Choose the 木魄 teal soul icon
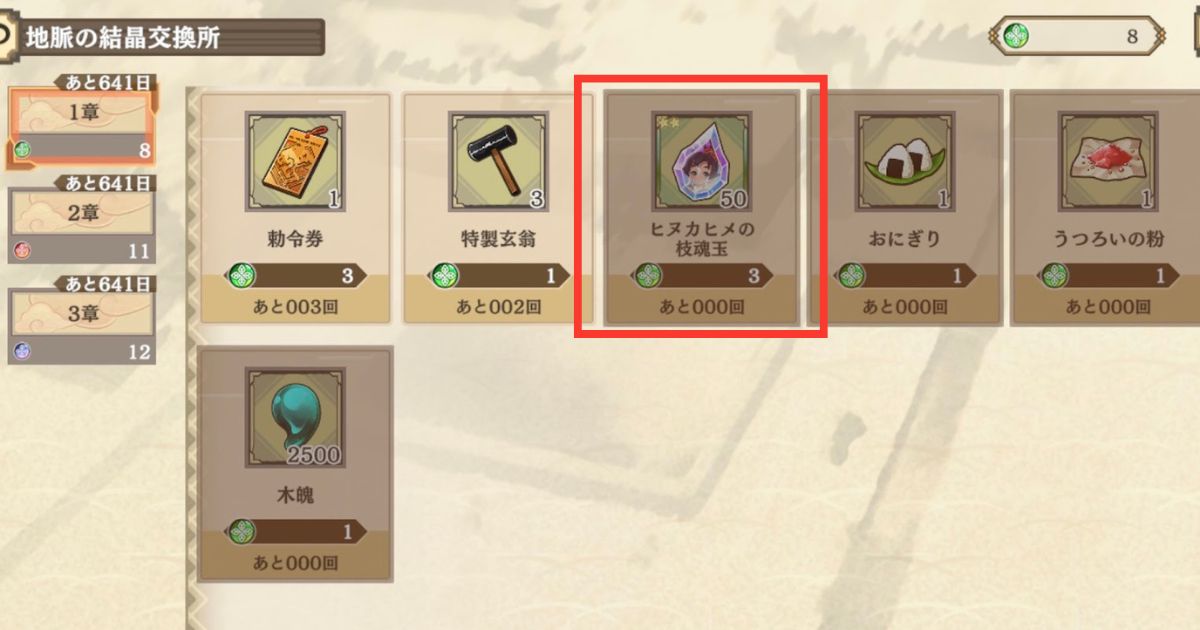Image resolution: width=1200 pixels, height=630 pixels. coord(295,417)
